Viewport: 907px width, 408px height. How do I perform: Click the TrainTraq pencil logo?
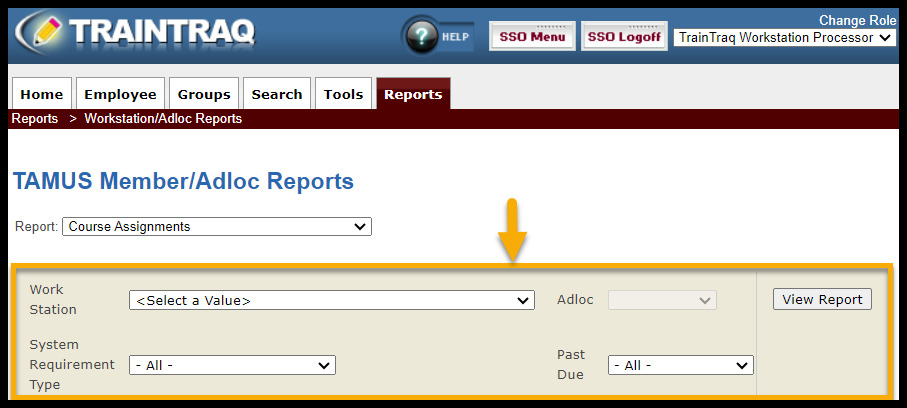click(x=40, y=32)
